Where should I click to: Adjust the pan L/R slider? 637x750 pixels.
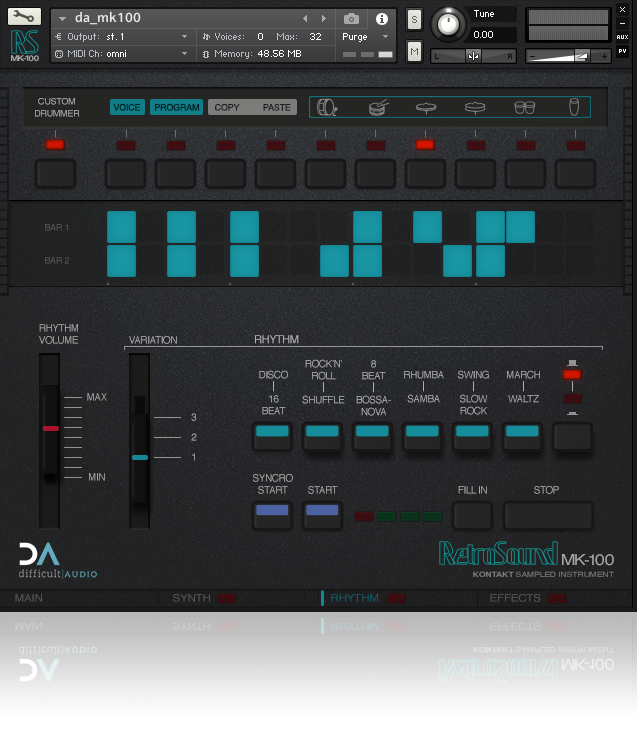click(x=472, y=56)
